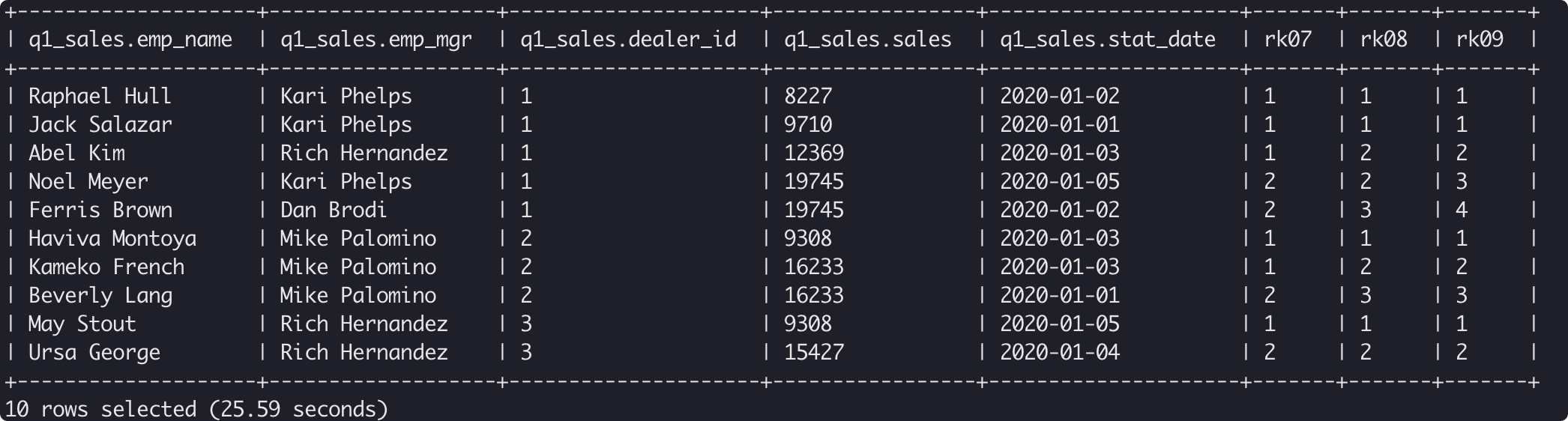Screen dimensions: 1568x421
Task: Click the rk09 column header
Action: pyautogui.click(x=1479, y=40)
